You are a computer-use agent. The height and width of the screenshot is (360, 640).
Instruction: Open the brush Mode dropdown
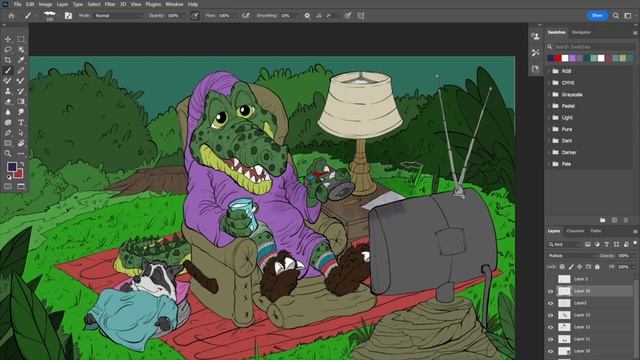tap(118, 16)
